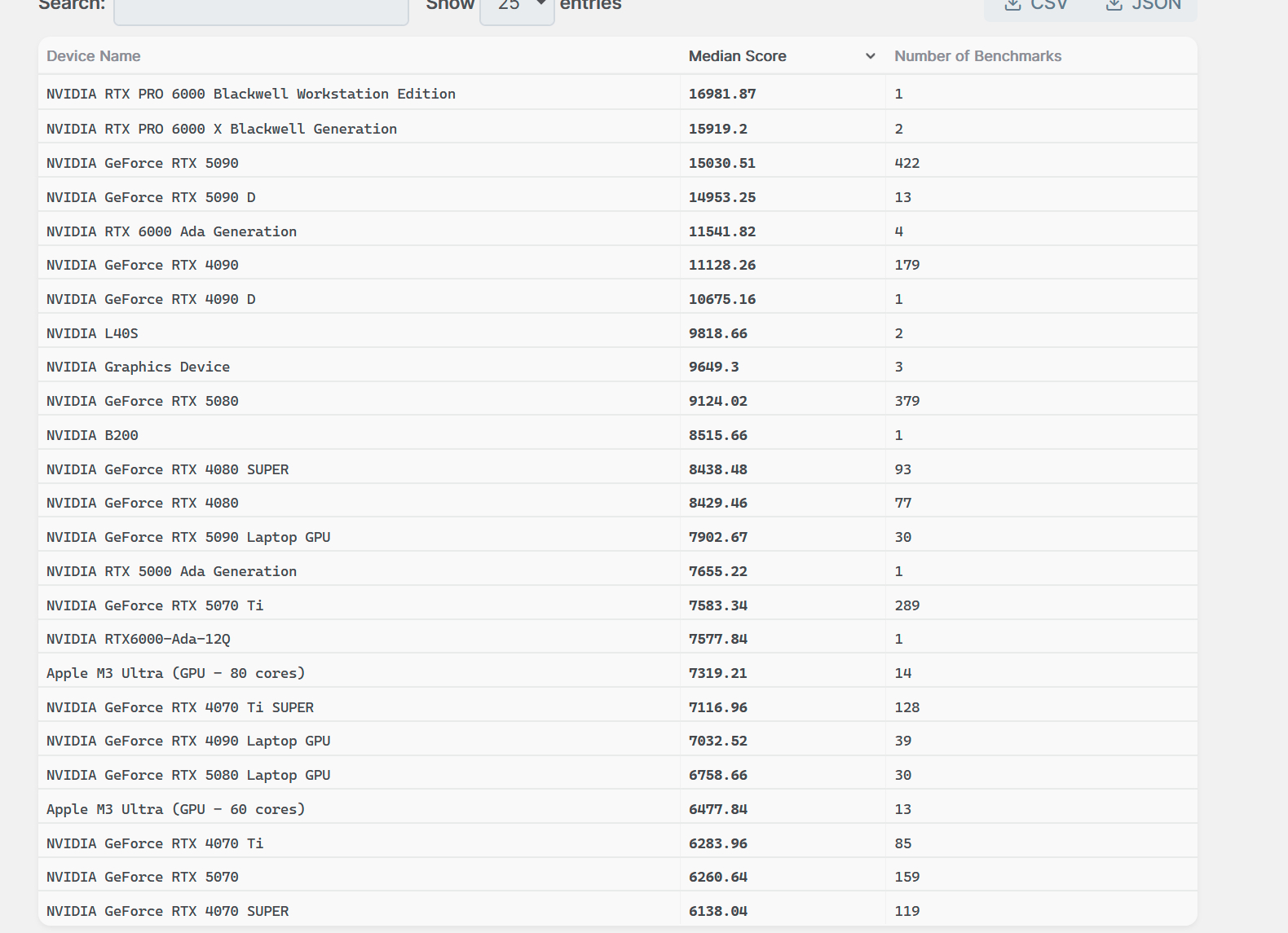The width and height of the screenshot is (1288, 933).
Task: Click the median score 8429.46
Action: coord(718,503)
